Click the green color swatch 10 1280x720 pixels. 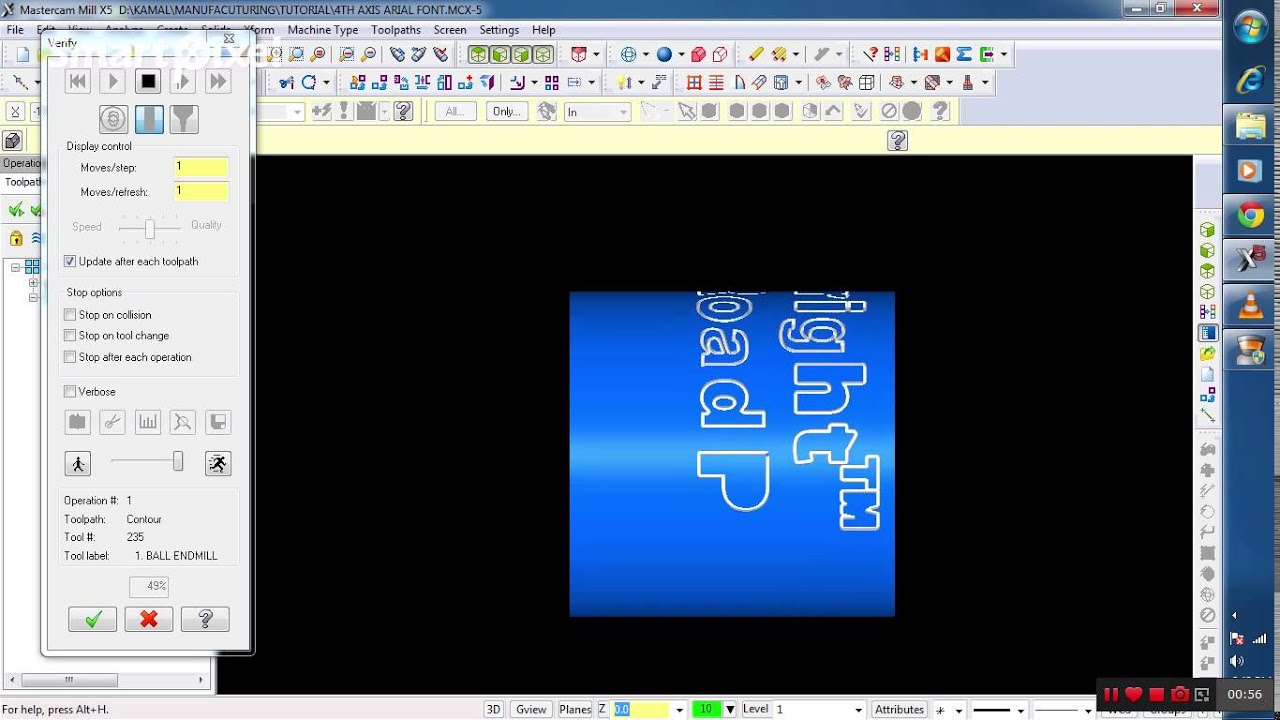point(706,709)
